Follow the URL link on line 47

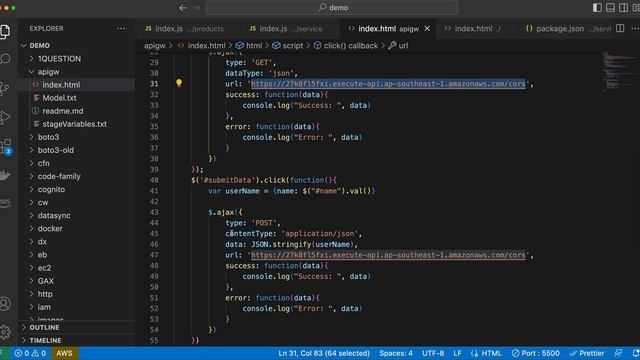388,255
